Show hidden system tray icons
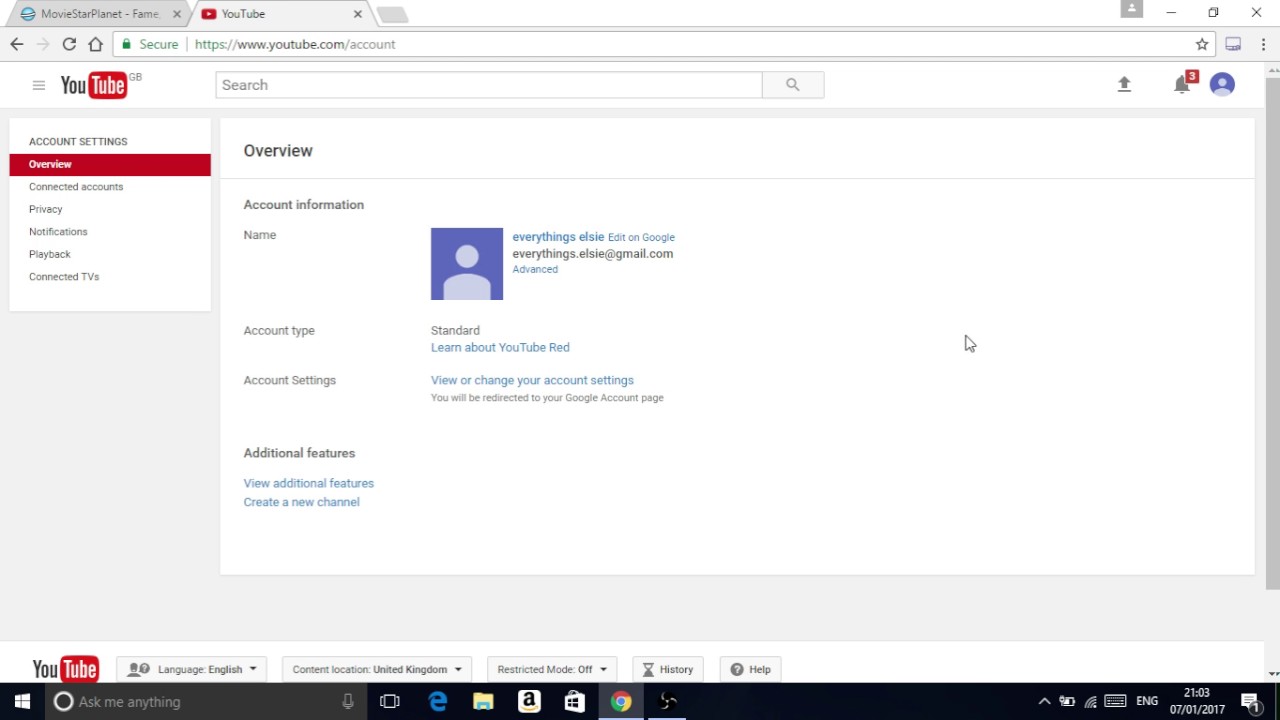Screen dimensions: 1280x720 (1044, 702)
